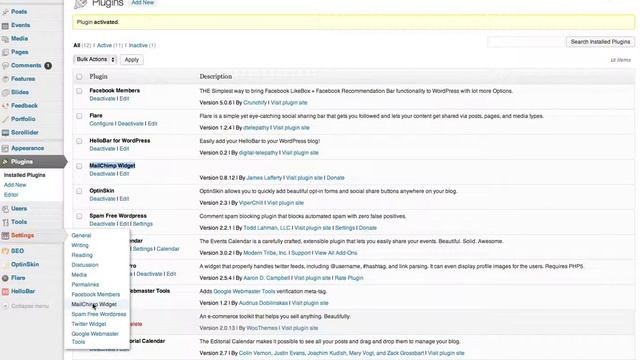Click Edit under MailChimp Widget
Image resolution: width=640 pixels, height=360 pixels.
pos(124,174)
